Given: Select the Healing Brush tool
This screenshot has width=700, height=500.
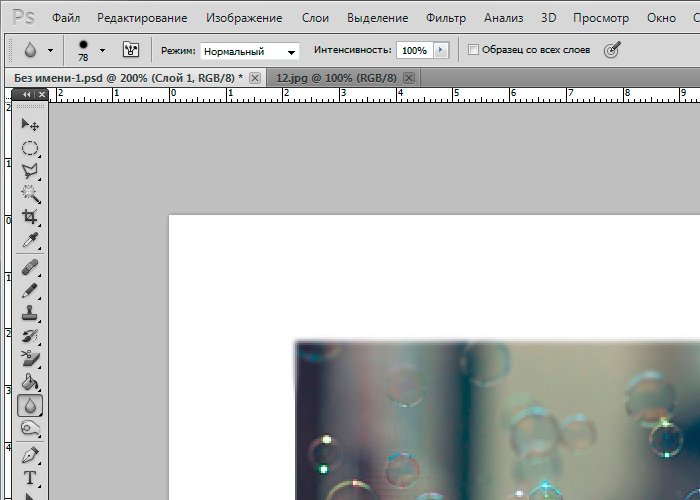Looking at the screenshot, I should 30,267.
